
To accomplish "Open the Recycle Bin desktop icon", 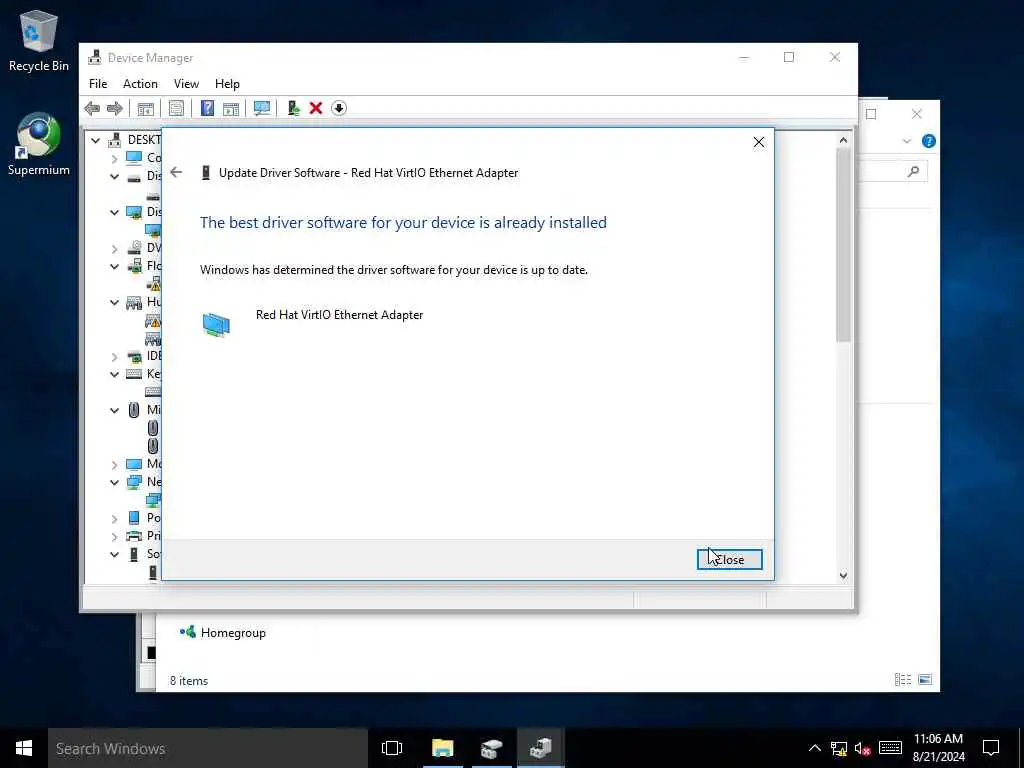I will pos(39,40).
